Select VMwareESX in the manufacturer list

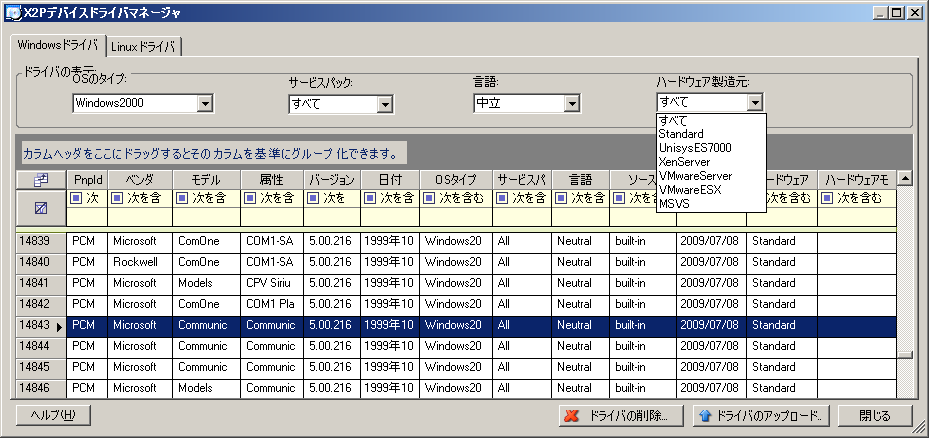[x=712, y=190]
